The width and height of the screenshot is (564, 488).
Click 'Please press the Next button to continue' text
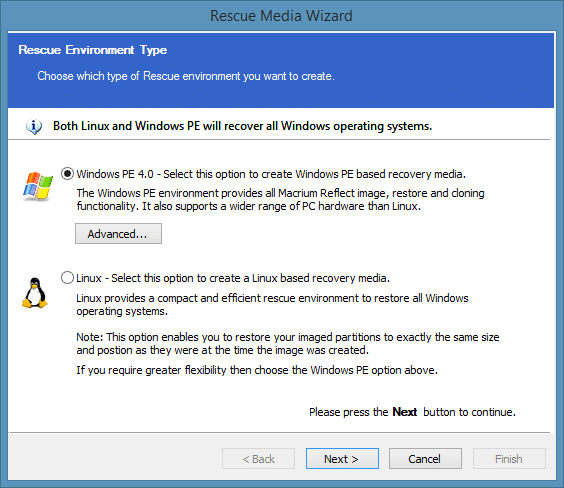(x=412, y=412)
